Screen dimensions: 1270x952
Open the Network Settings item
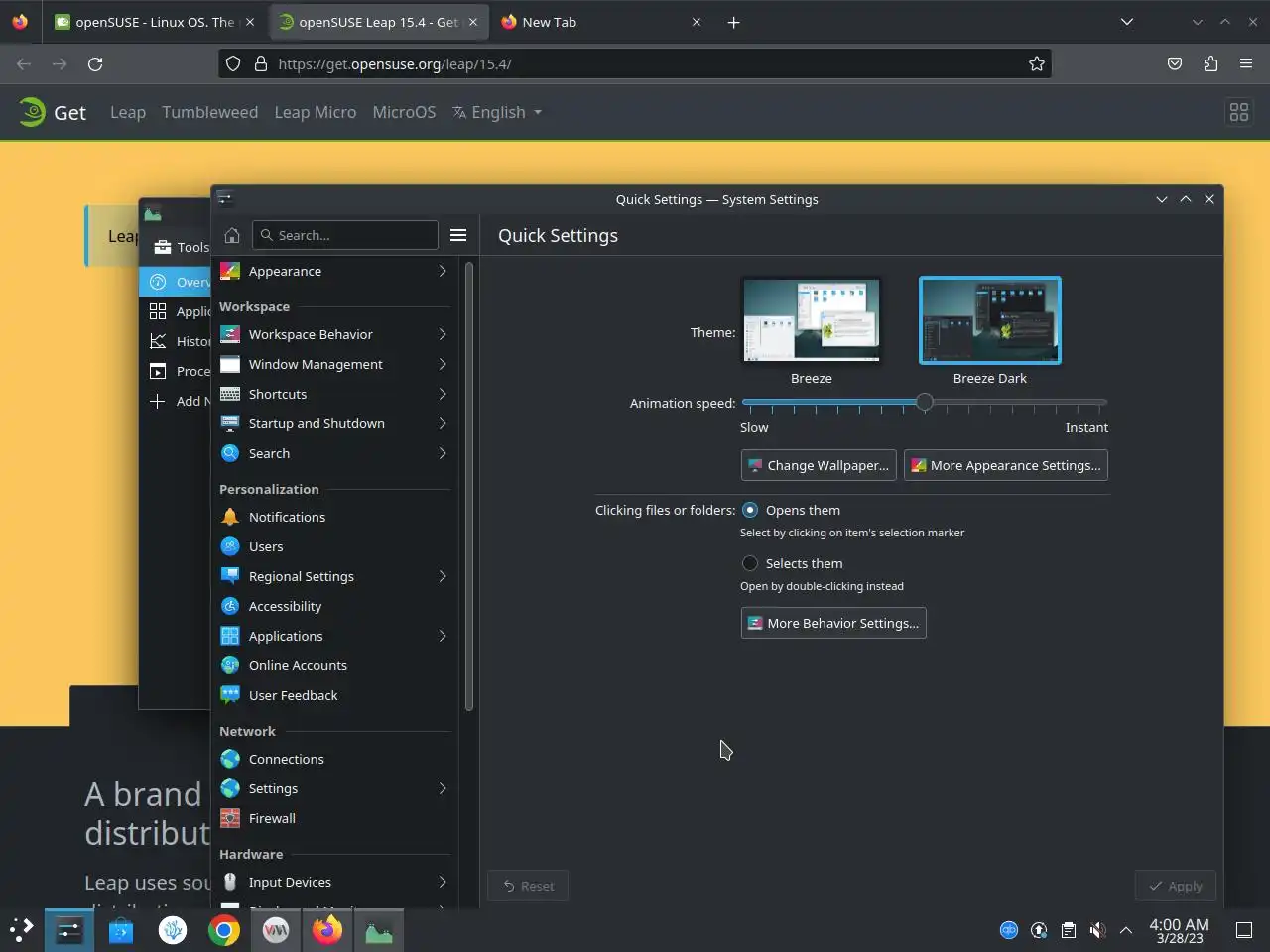pyautogui.click(x=333, y=788)
